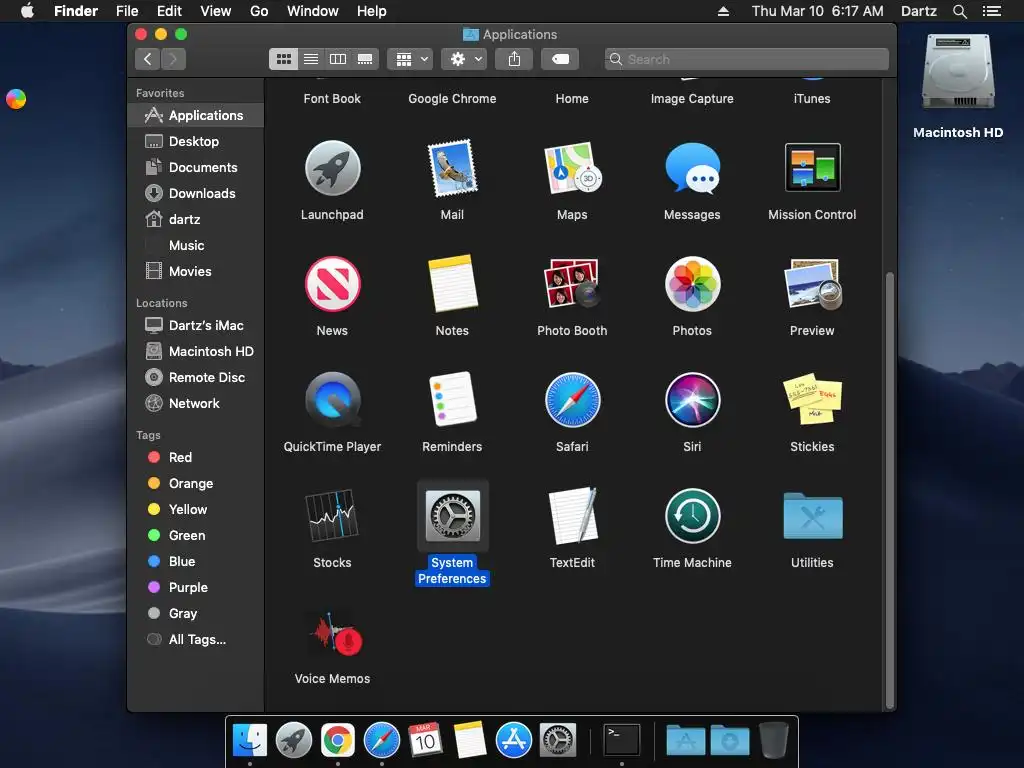The height and width of the screenshot is (768, 1024).
Task: Open the Action gear dropdown
Action: click(464, 59)
